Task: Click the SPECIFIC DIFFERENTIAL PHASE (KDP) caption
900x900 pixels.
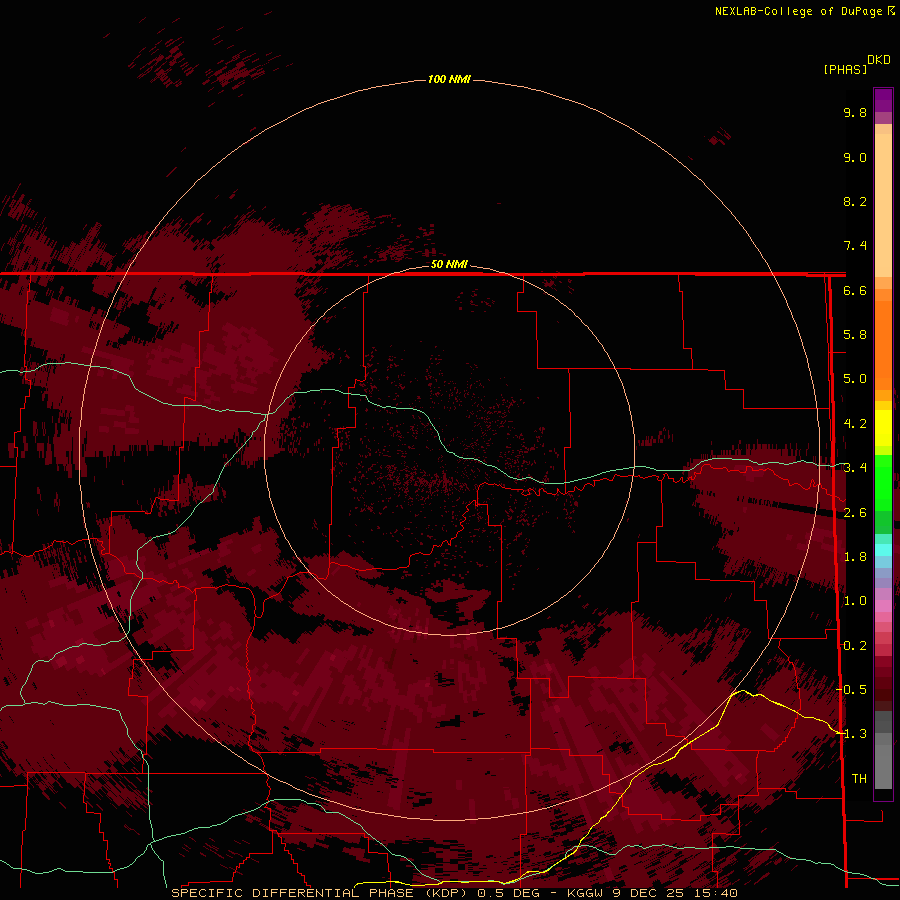Action: [319, 893]
